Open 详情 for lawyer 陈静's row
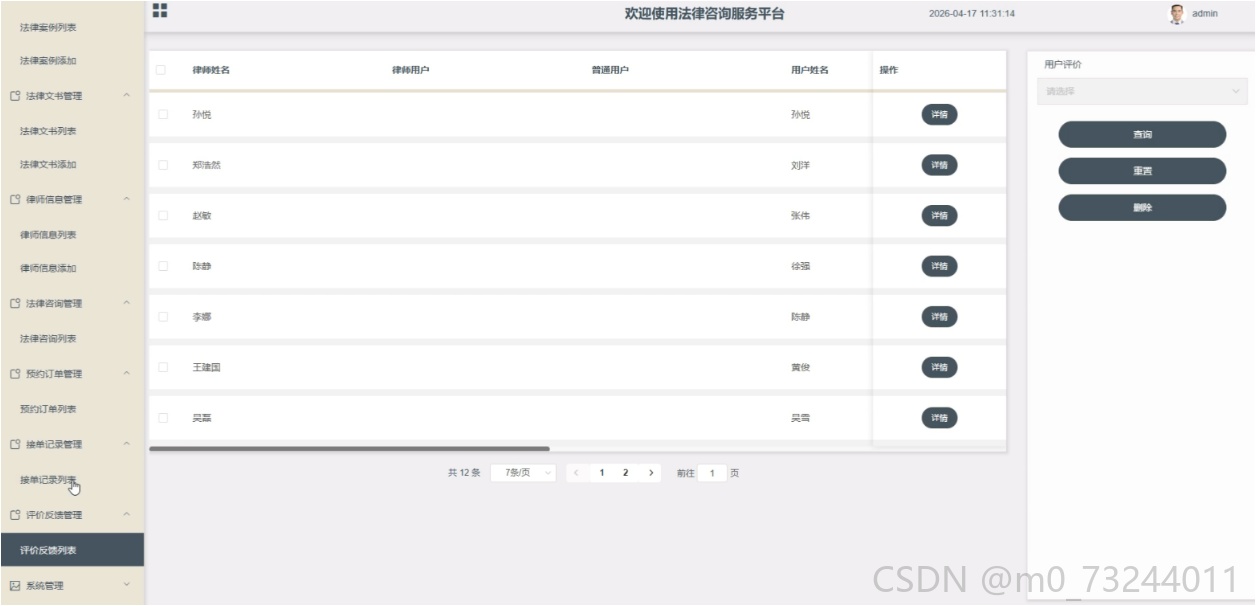The width and height of the screenshot is (1256, 606). click(x=939, y=266)
